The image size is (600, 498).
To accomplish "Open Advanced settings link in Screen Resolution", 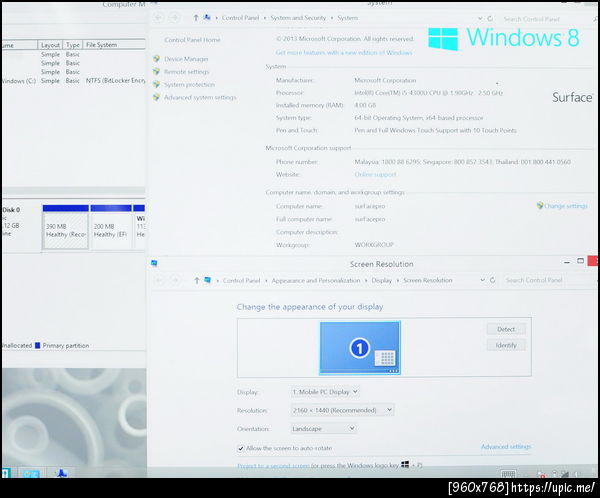I will point(506,447).
